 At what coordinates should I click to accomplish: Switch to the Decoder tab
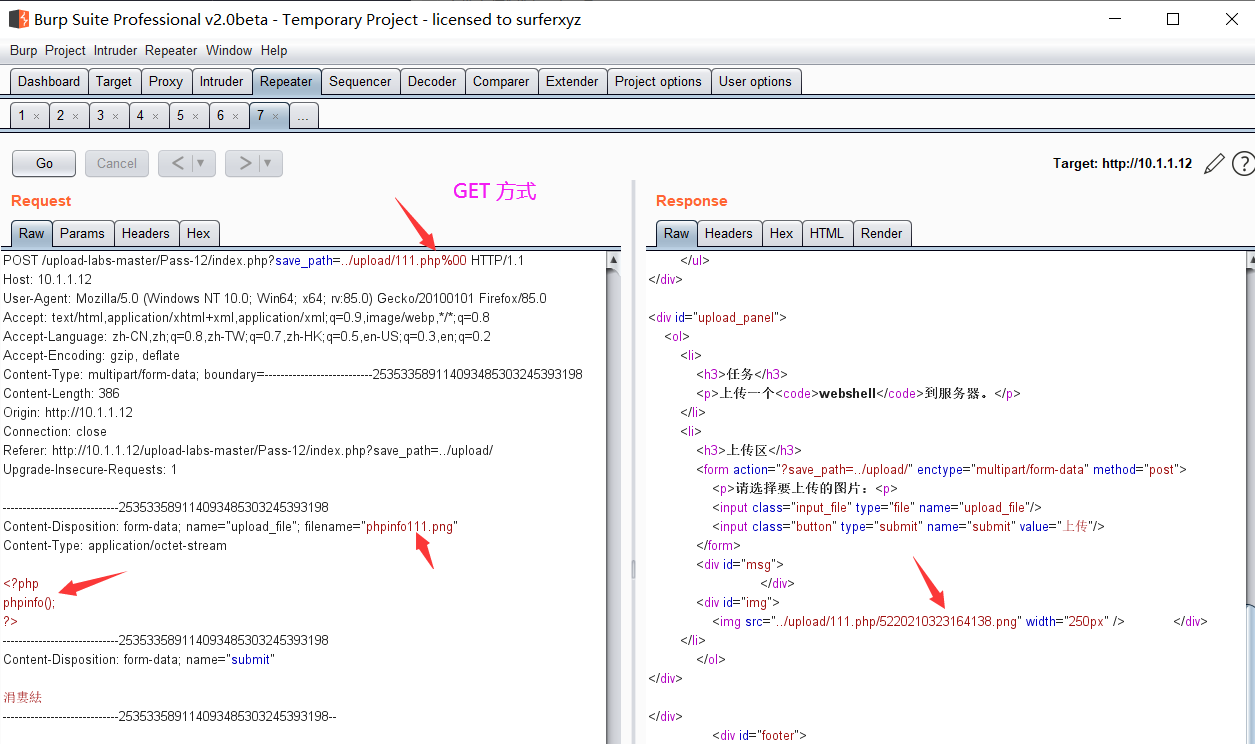click(x=432, y=82)
